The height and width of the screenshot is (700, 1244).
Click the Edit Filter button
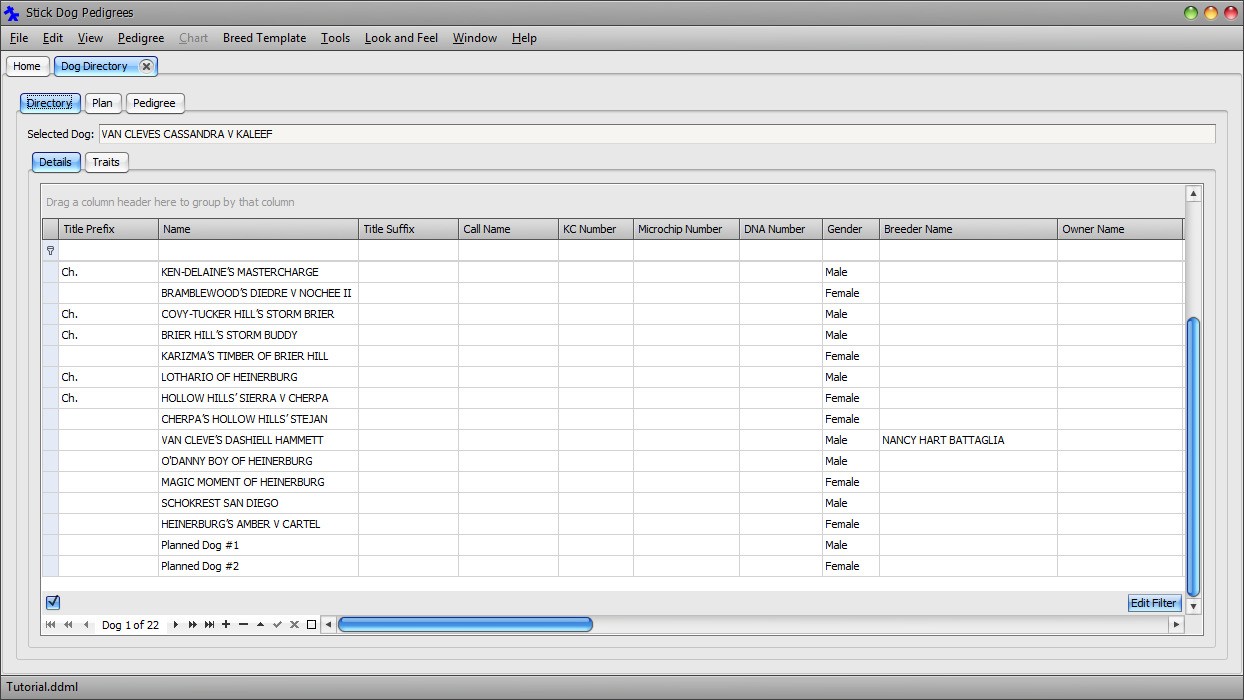pos(1153,602)
